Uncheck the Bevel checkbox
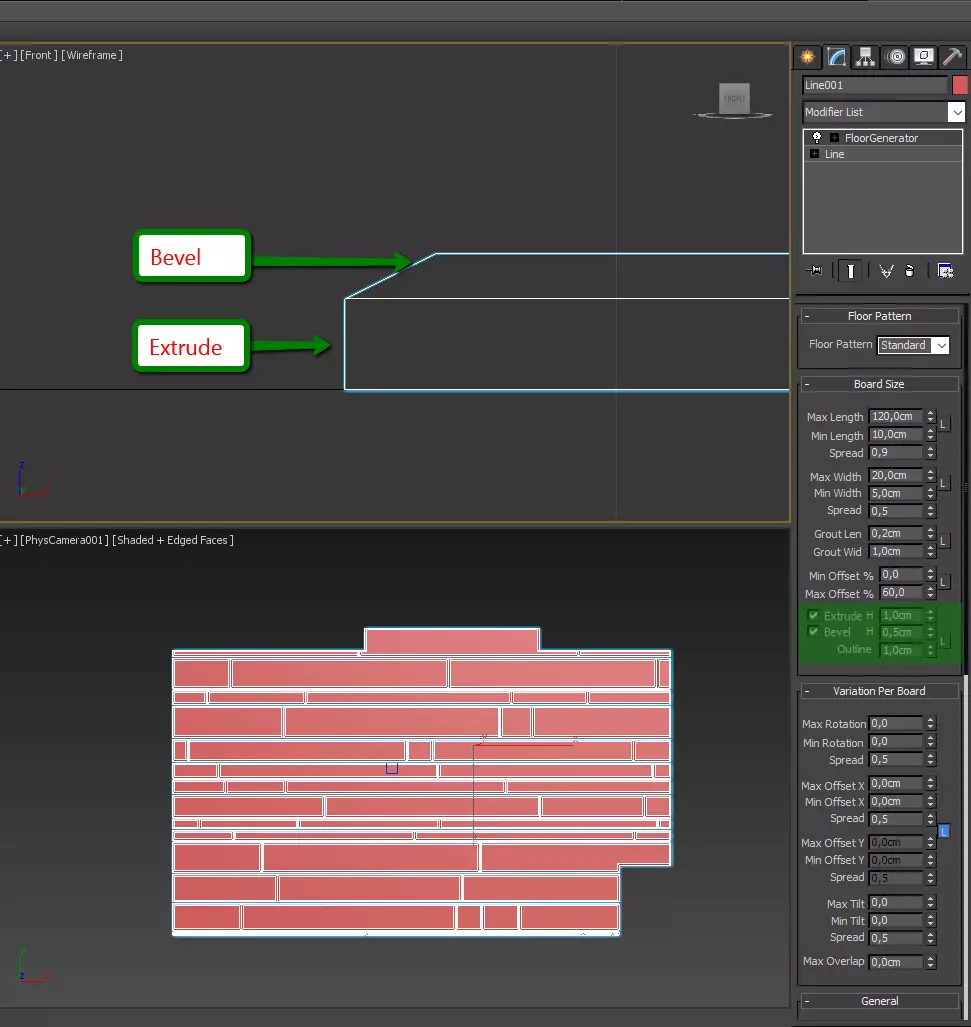Screen dimensions: 971x1027 pos(813,632)
